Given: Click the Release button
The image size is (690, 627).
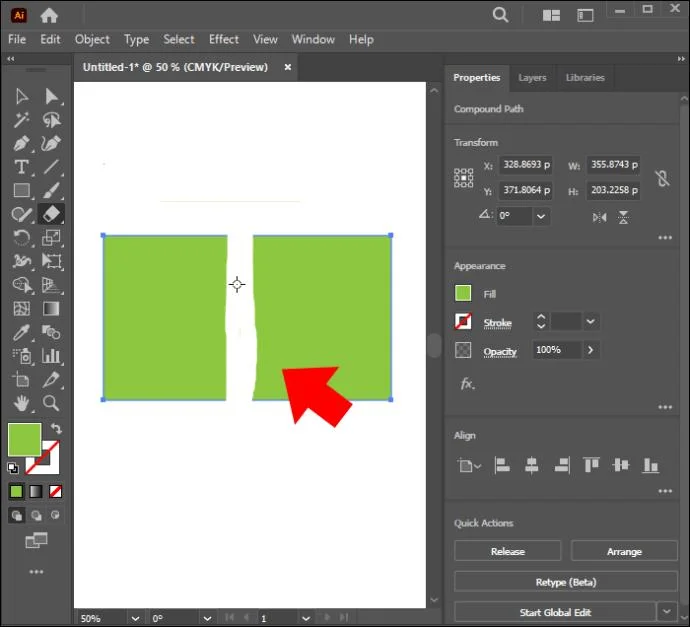Looking at the screenshot, I should click(x=508, y=551).
